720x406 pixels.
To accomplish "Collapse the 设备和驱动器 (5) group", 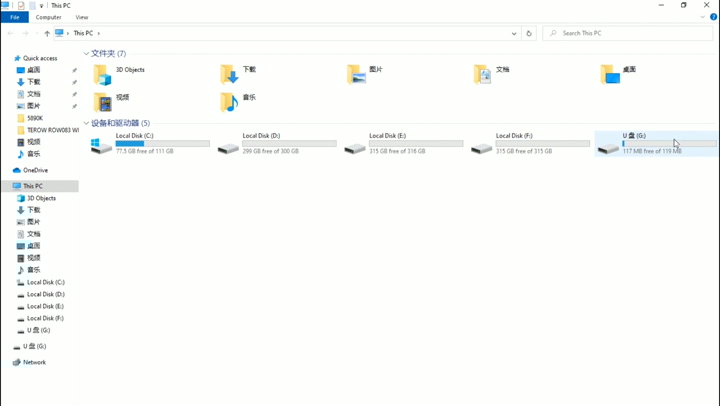I will point(86,123).
